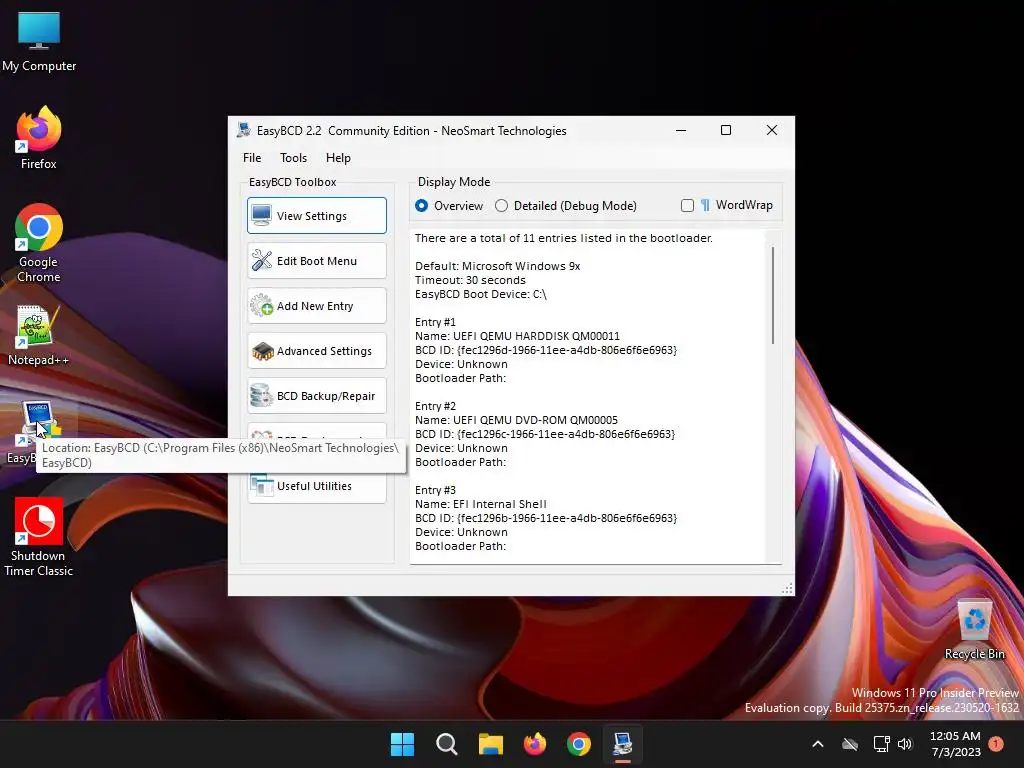Click the 'Entry #2' heading text
Viewport: 1024px width, 768px height.
[x=435, y=406]
